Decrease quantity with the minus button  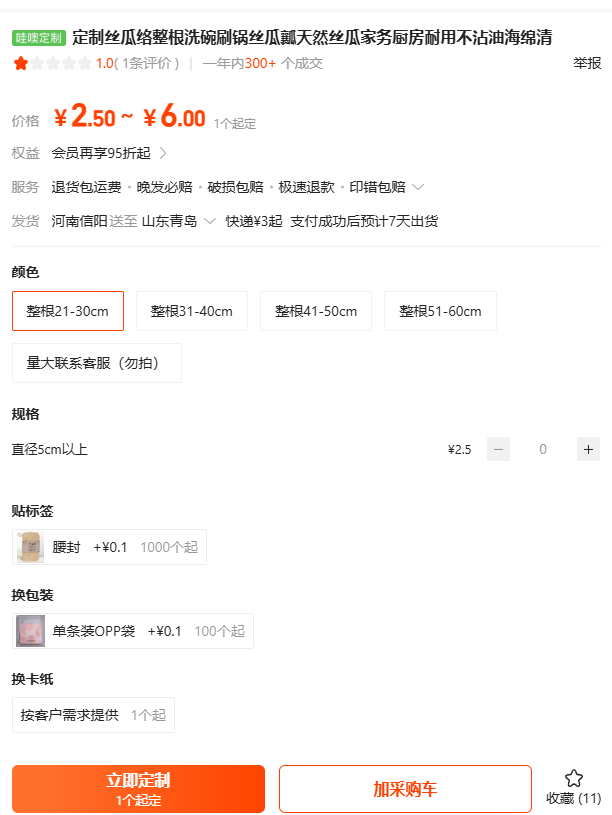498,449
